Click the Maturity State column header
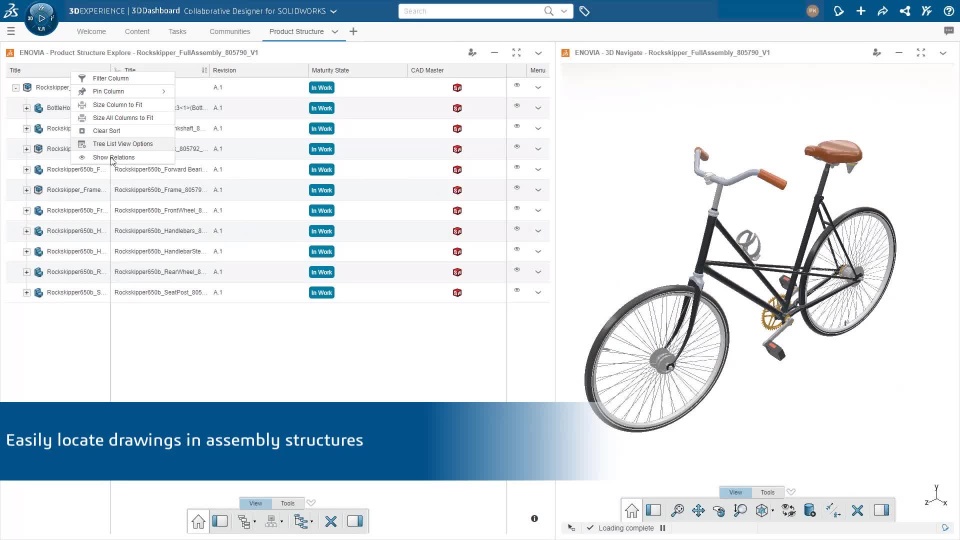This screenshot has height=540, width=960. (x=358, y=70)
